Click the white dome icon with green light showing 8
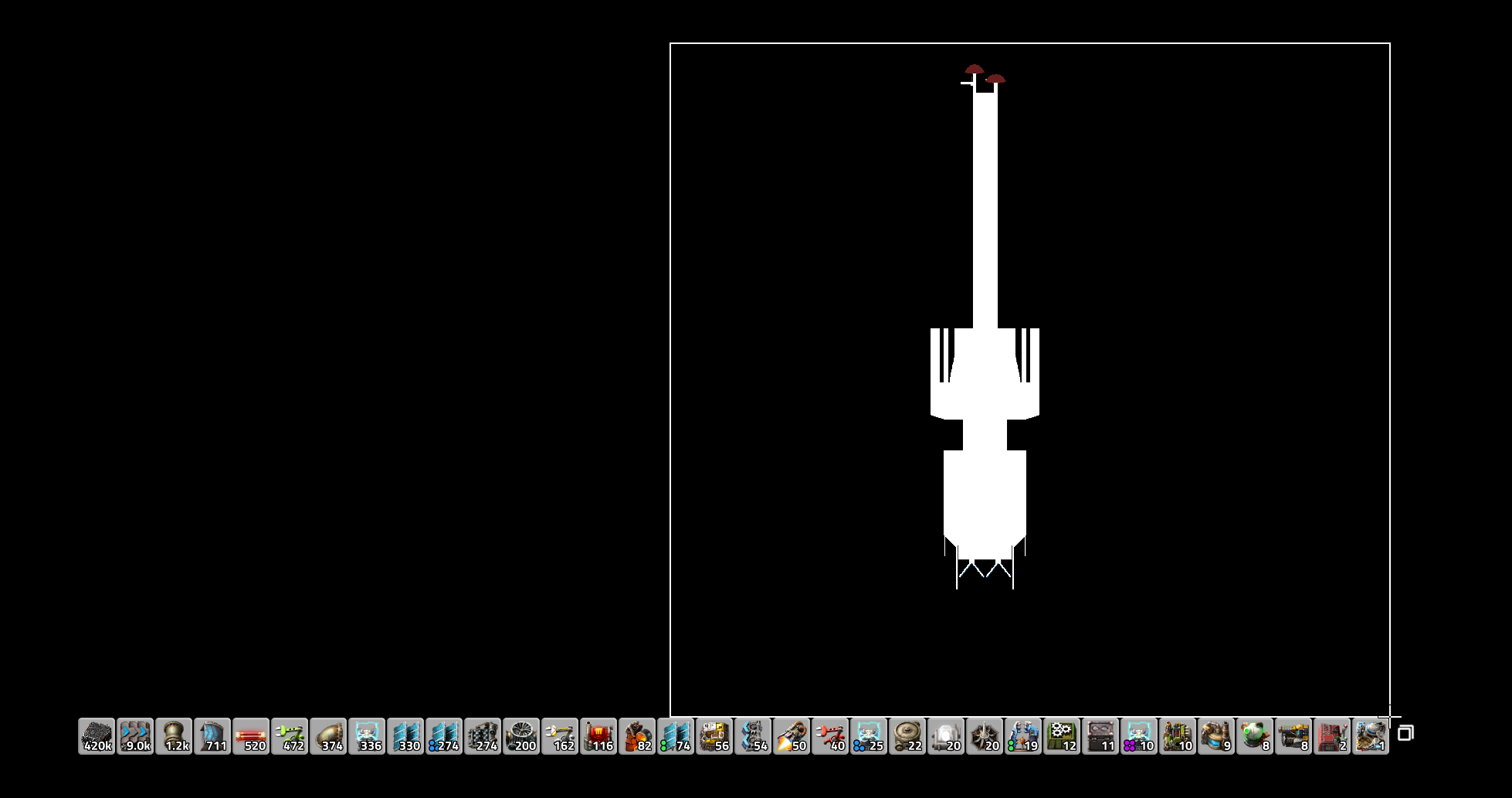The height and width of the screenshot is (798, 1512). click(1255, 736)
